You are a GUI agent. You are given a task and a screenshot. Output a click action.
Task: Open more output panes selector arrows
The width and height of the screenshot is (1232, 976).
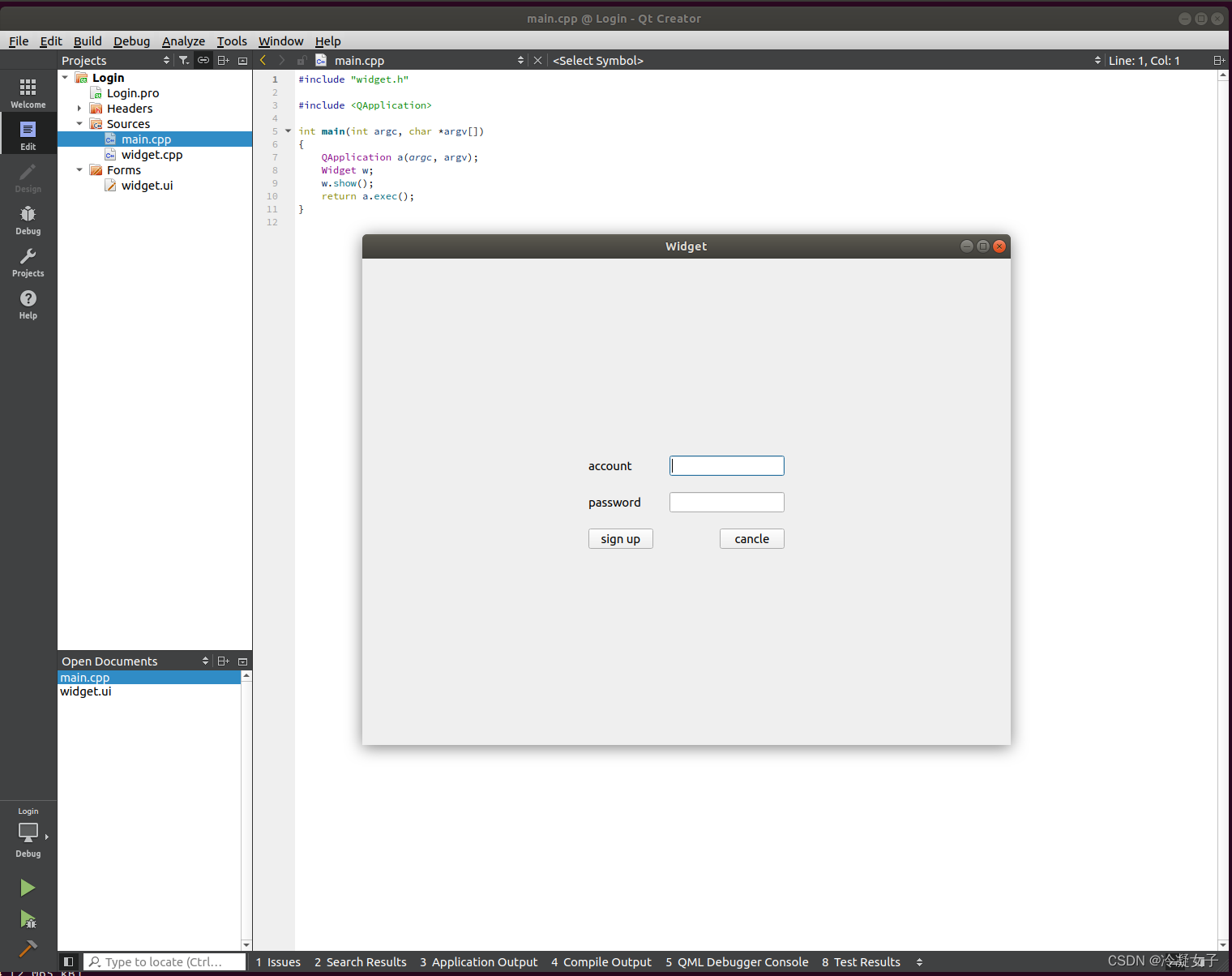919,961
